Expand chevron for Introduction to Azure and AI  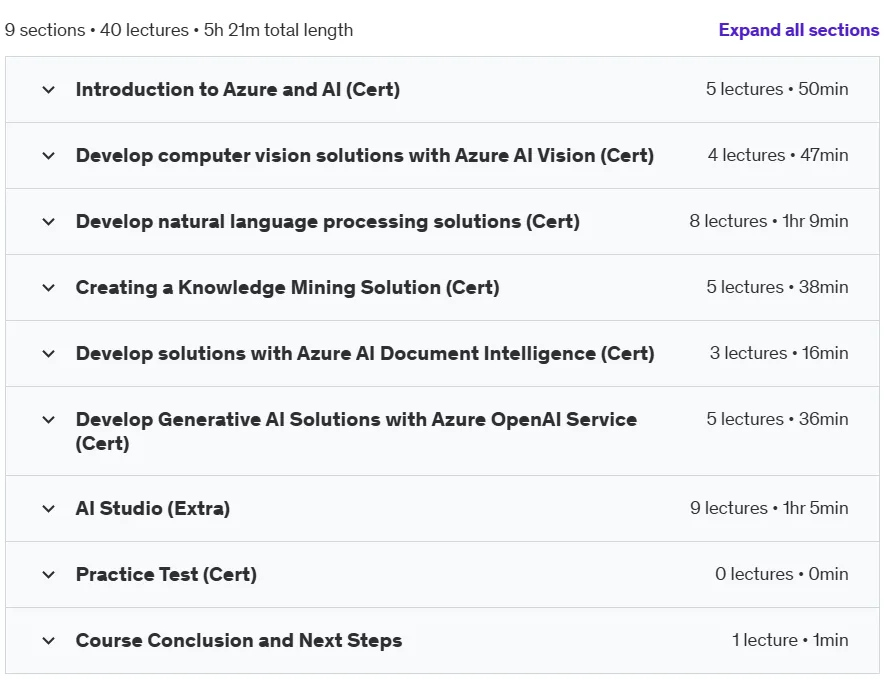click(x=48, y=90)
